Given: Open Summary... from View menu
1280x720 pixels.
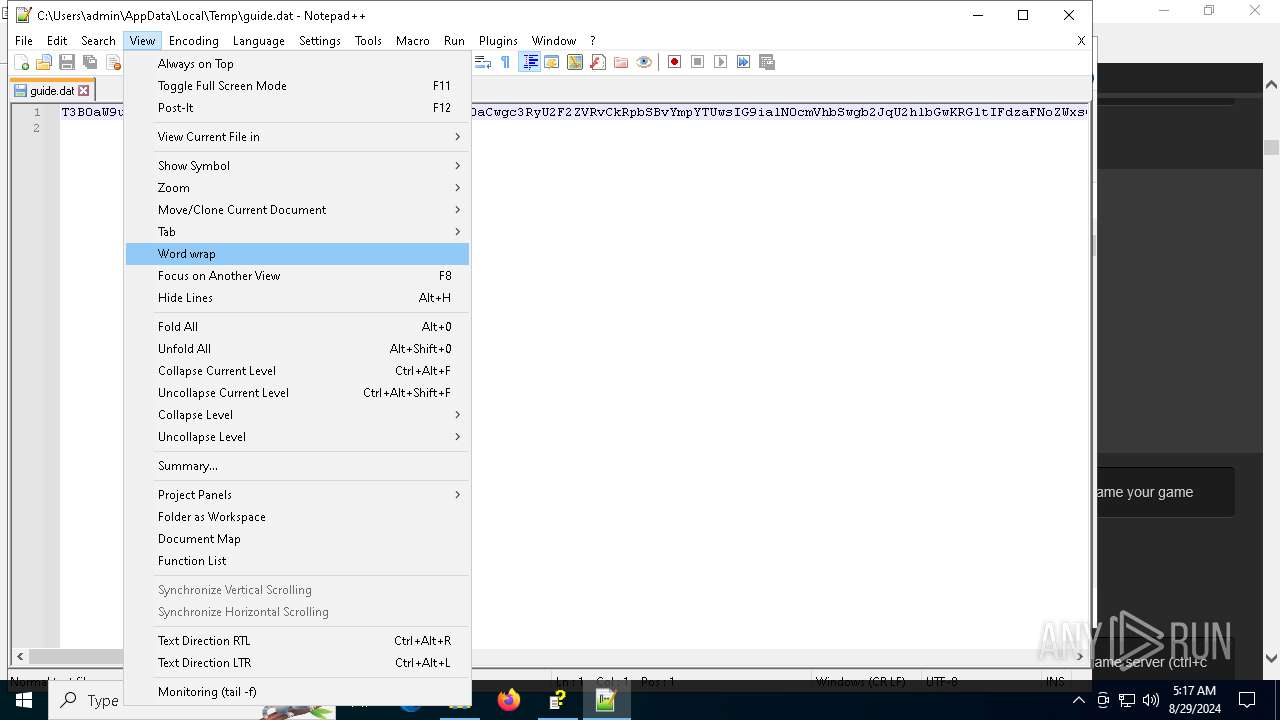Looking at the screenshot, I should click(x=297, y=466).
